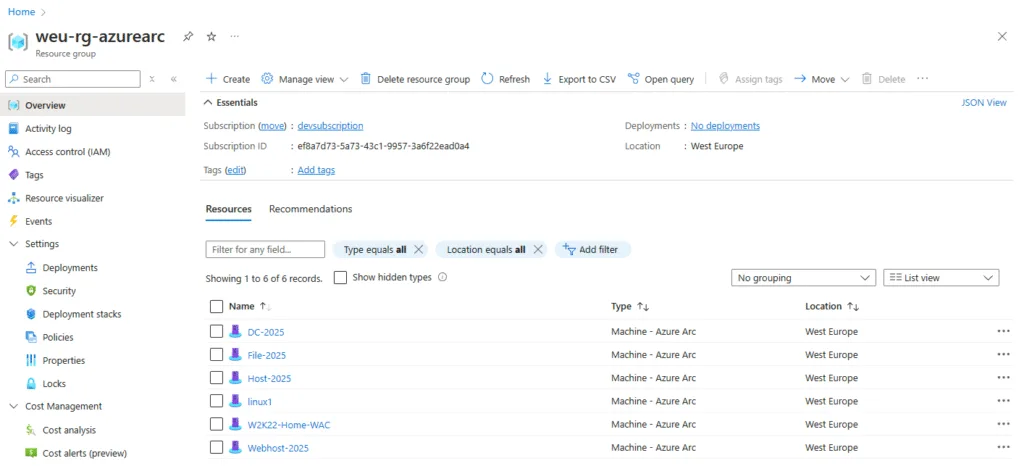Remove the Location equals all filter

[x=537, y=249]
